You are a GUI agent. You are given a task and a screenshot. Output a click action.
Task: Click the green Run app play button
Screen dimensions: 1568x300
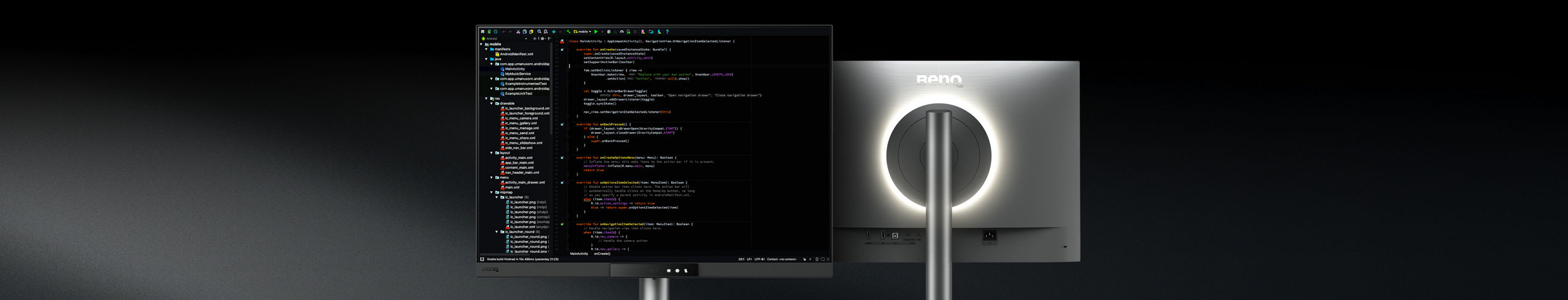596,31
